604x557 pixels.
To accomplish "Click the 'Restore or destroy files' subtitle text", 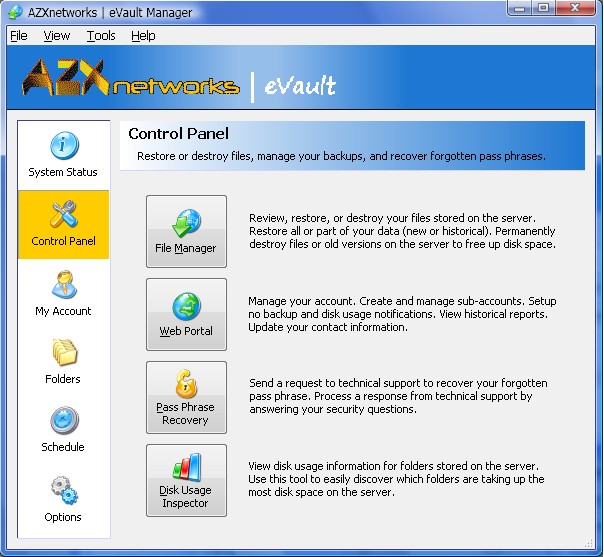I will tap(341, 156).
